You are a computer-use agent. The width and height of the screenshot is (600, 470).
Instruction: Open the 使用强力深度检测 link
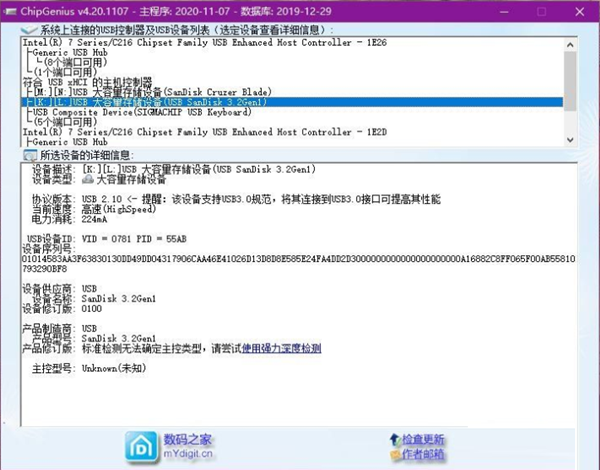[x=281, y=348]
